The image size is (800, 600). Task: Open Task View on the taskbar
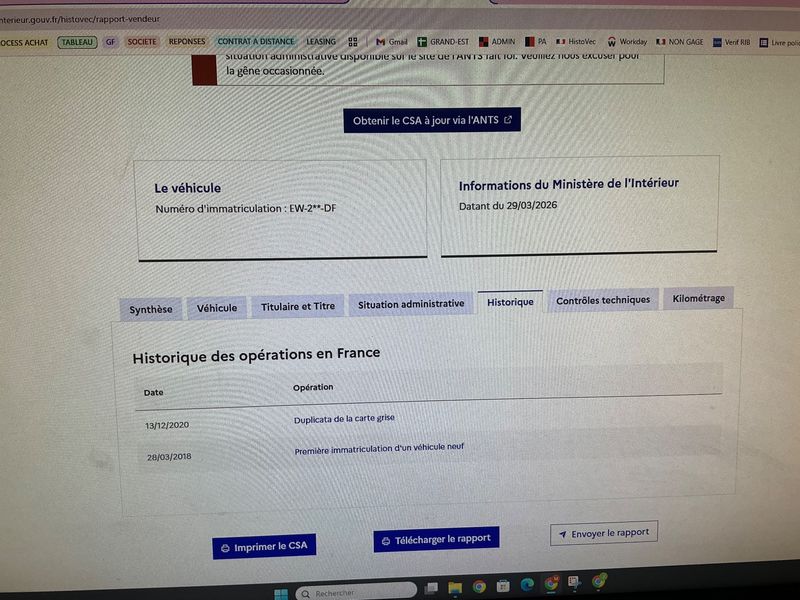coord(431,588)
